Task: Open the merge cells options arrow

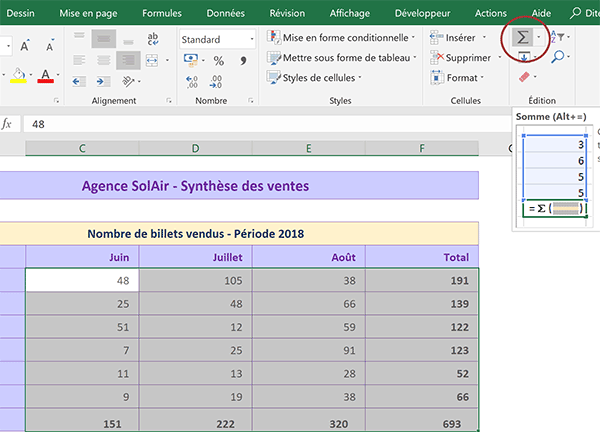Action: click(167, 60)
